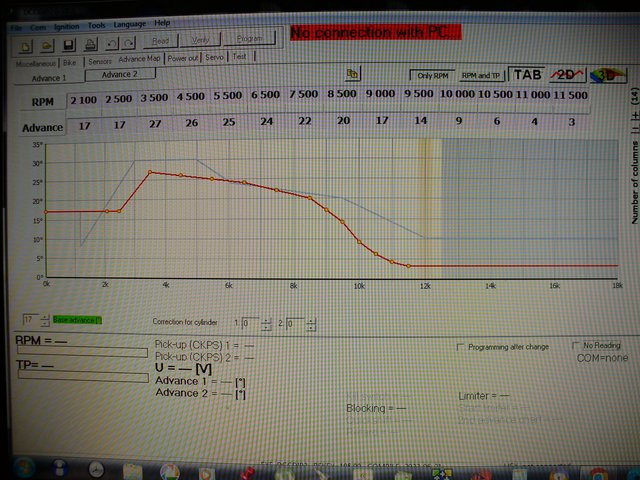640x480 pixels.
Task: Increase cylinder 1 correction value
Action: 266,321
